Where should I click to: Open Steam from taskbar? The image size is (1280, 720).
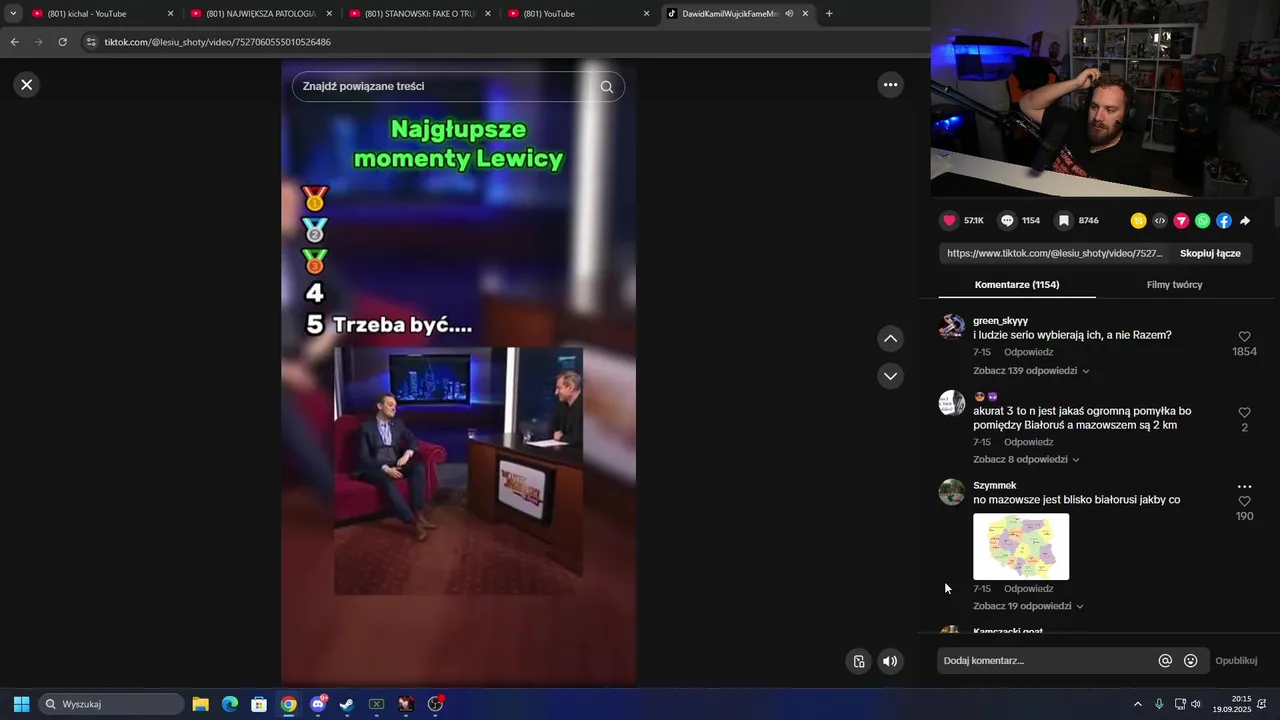click(346, 704)
